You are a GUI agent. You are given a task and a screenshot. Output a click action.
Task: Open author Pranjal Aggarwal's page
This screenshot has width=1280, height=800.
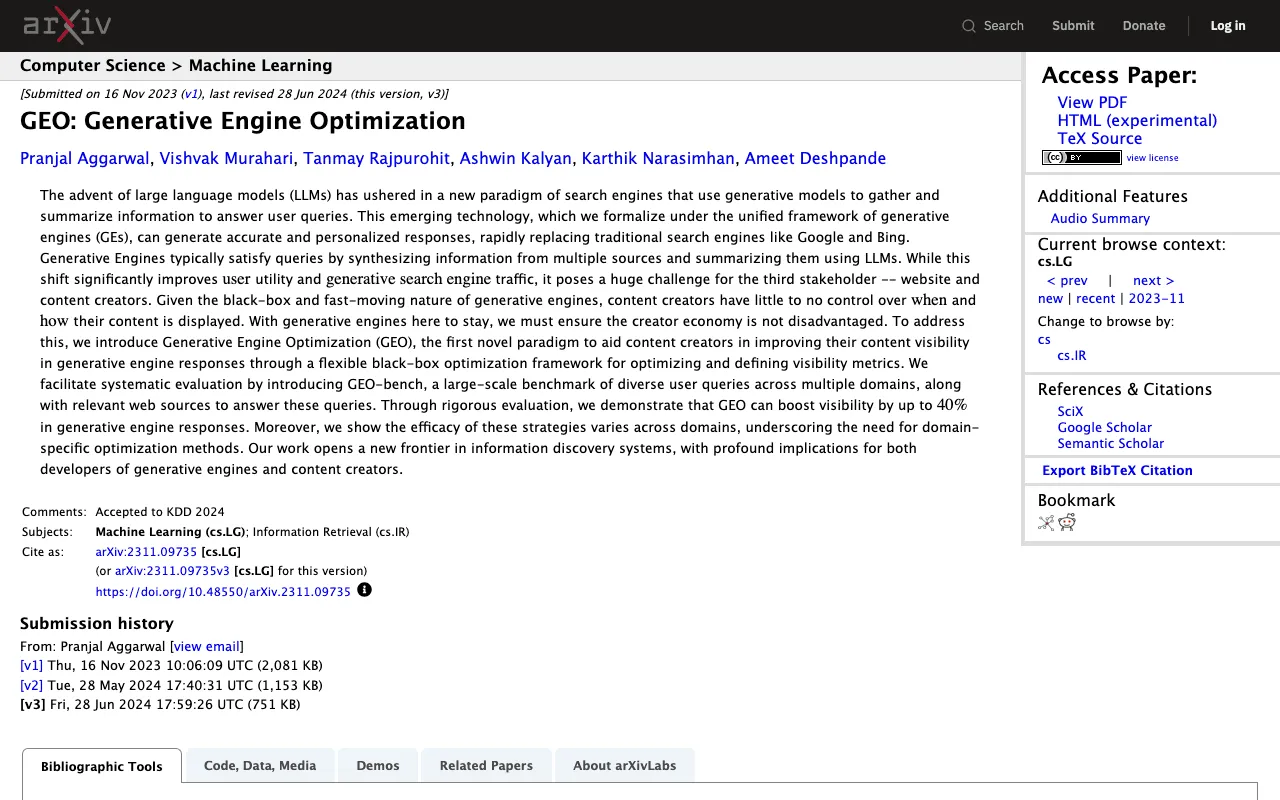[85, 158]
